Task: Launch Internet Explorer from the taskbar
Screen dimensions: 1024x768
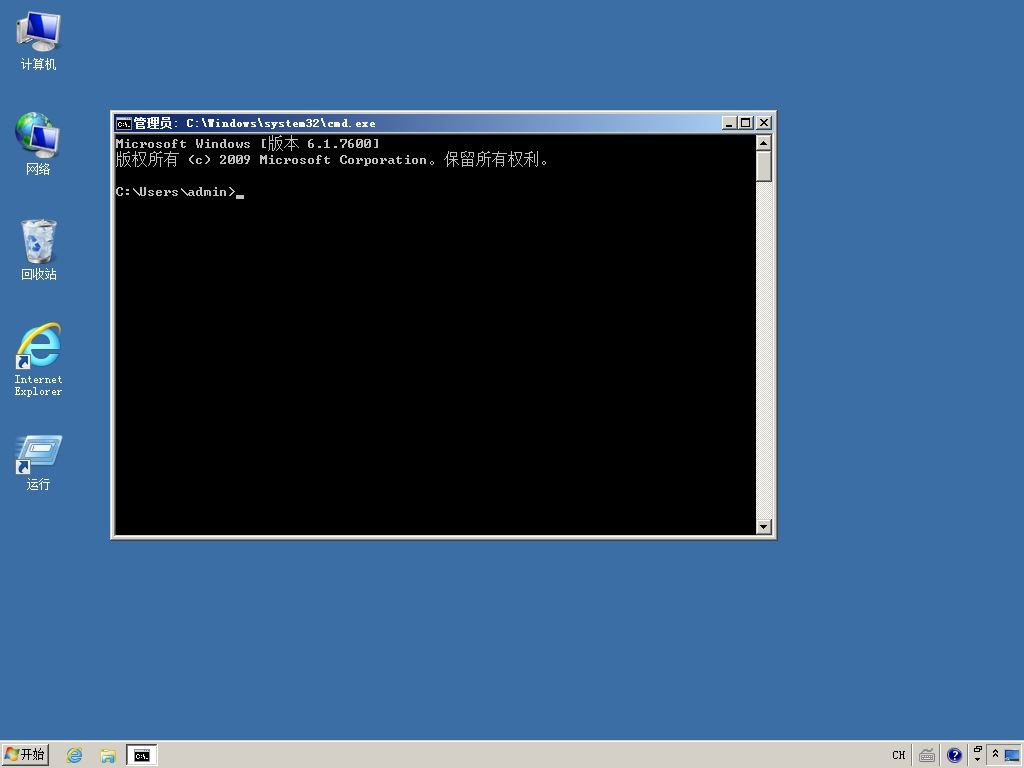Action: coord(74,756)
